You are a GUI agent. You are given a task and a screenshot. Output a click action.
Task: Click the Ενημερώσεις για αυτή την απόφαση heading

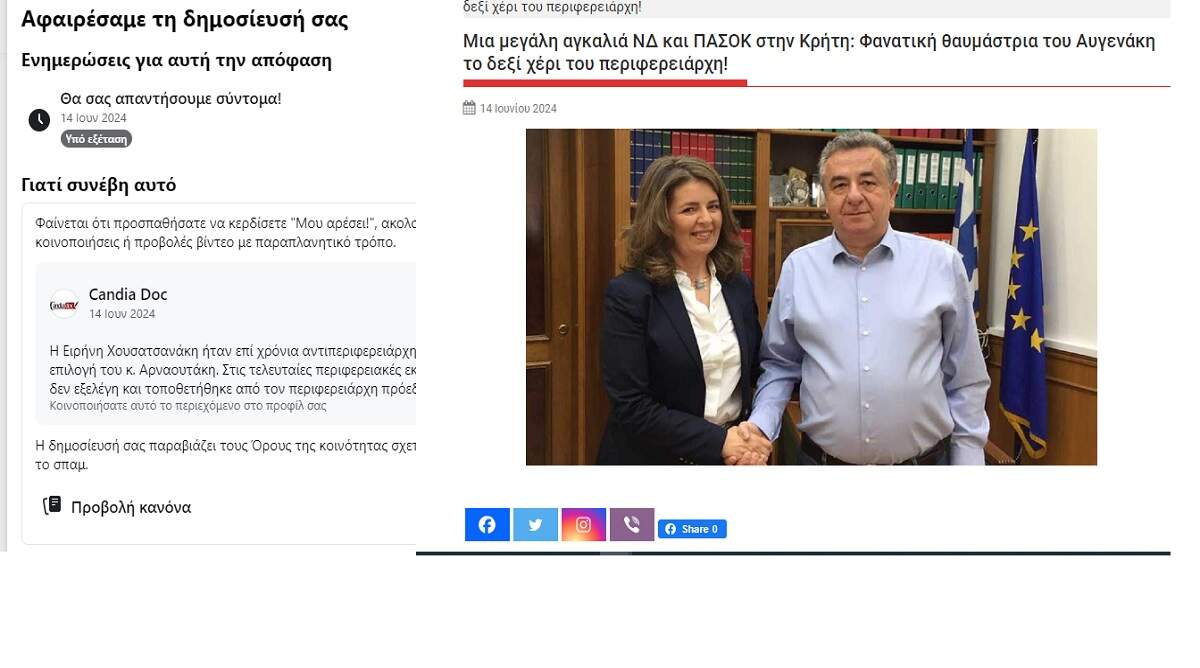176,60
